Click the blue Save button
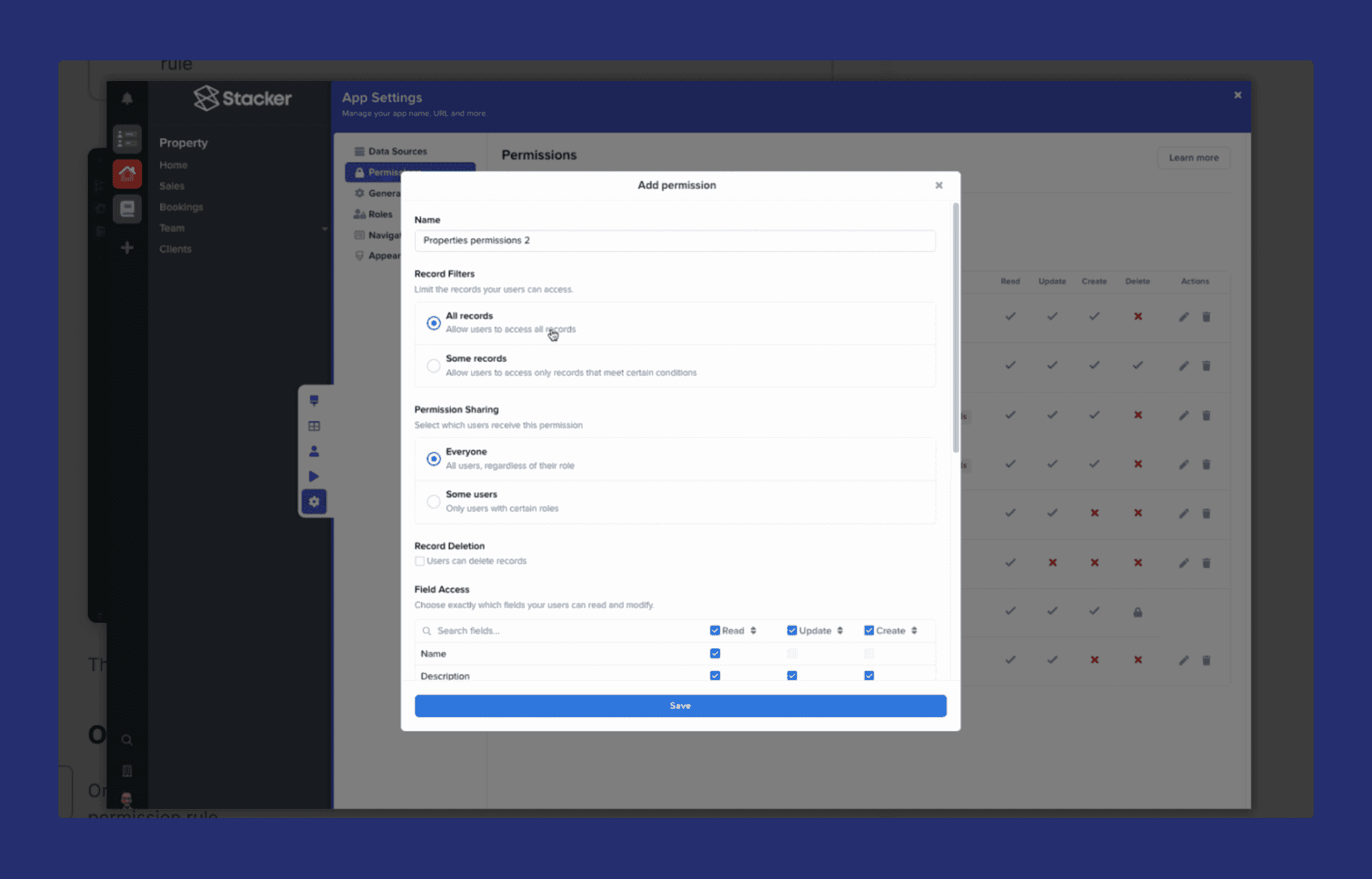Image resolution: width=1372 pixels, height=879 pixels. 680,705
